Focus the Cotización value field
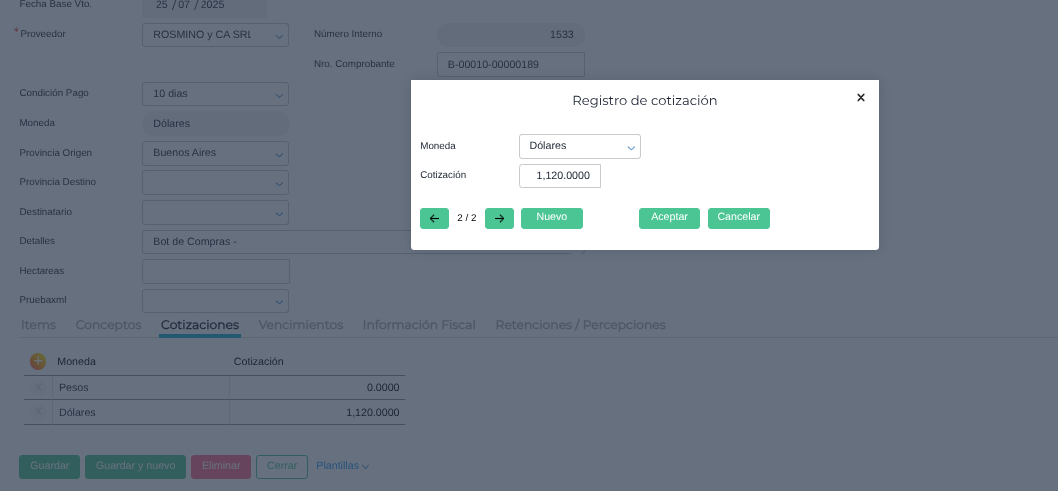 click(560, 176)
